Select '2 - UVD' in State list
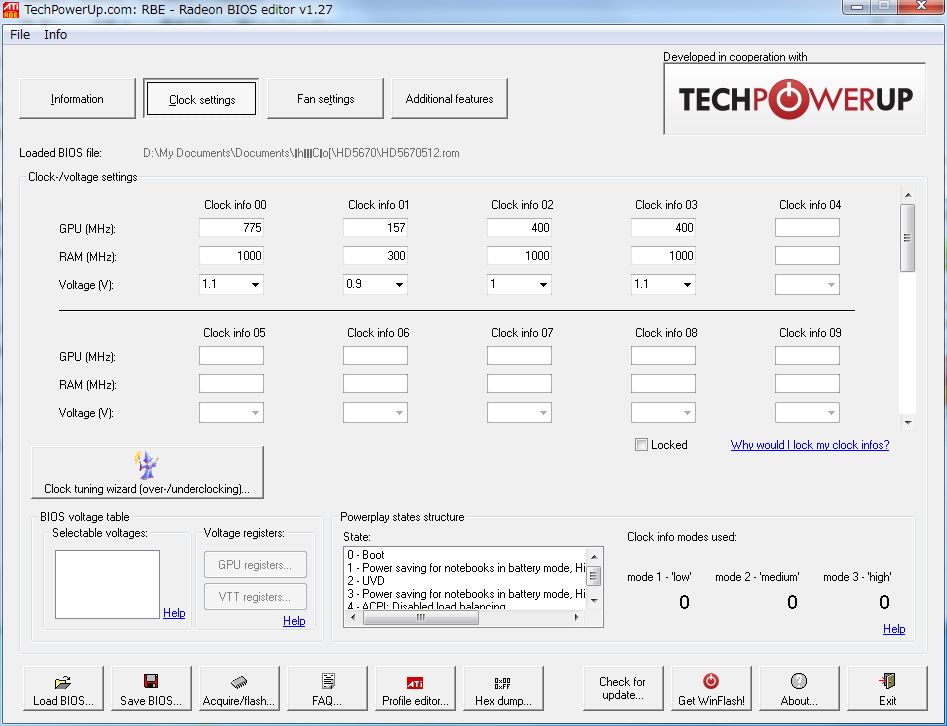Image resolution: width=947 pixels, height=726 pixels. coord(366,580)
